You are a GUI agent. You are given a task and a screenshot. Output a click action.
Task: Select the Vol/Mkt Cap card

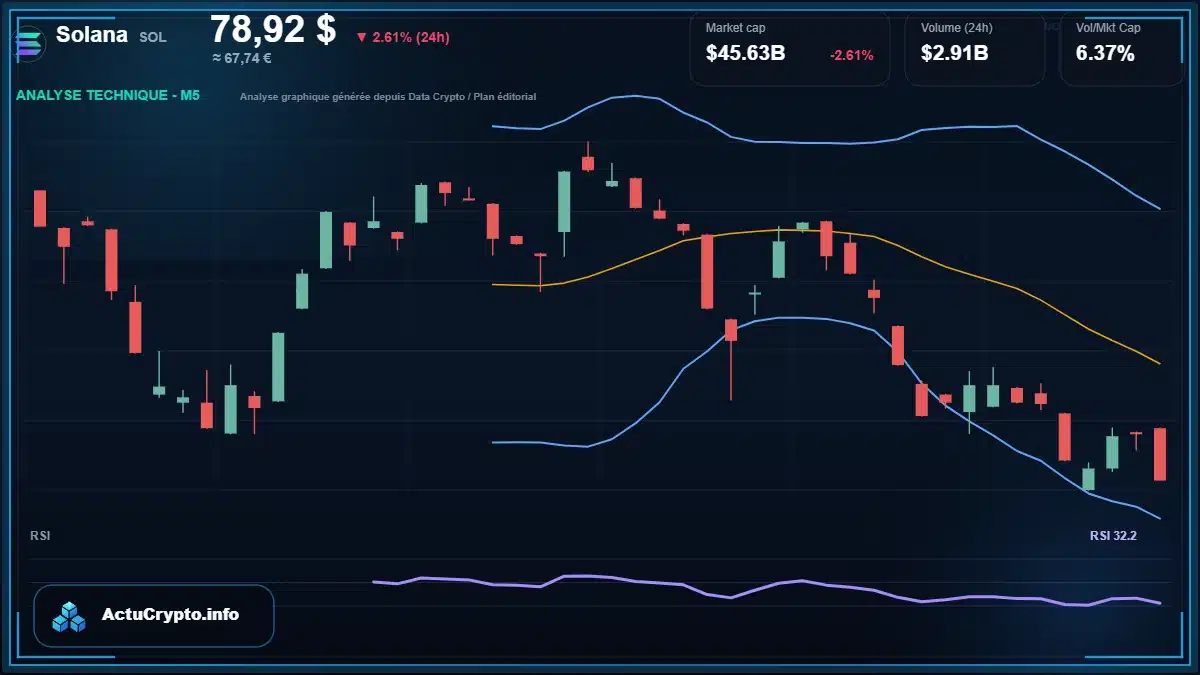coord(1122,49)
